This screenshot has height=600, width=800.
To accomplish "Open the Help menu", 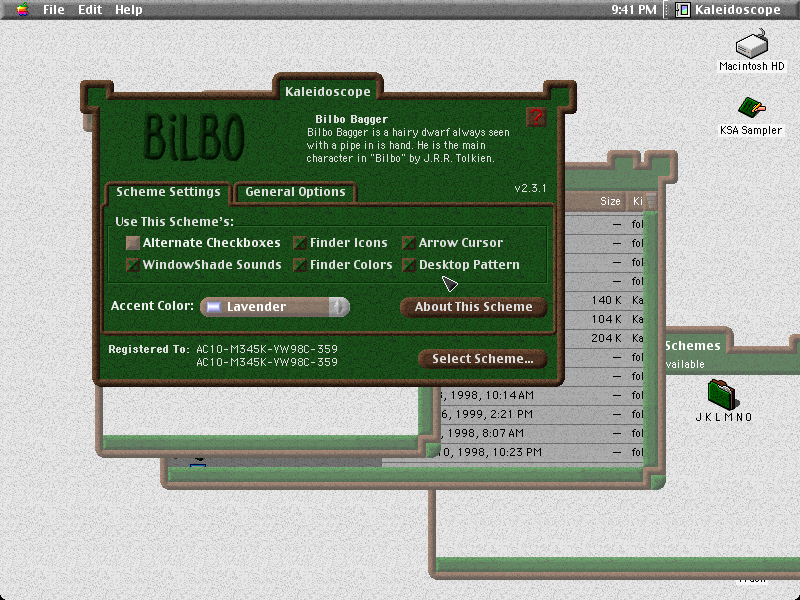I will click(x=129, y=10).
